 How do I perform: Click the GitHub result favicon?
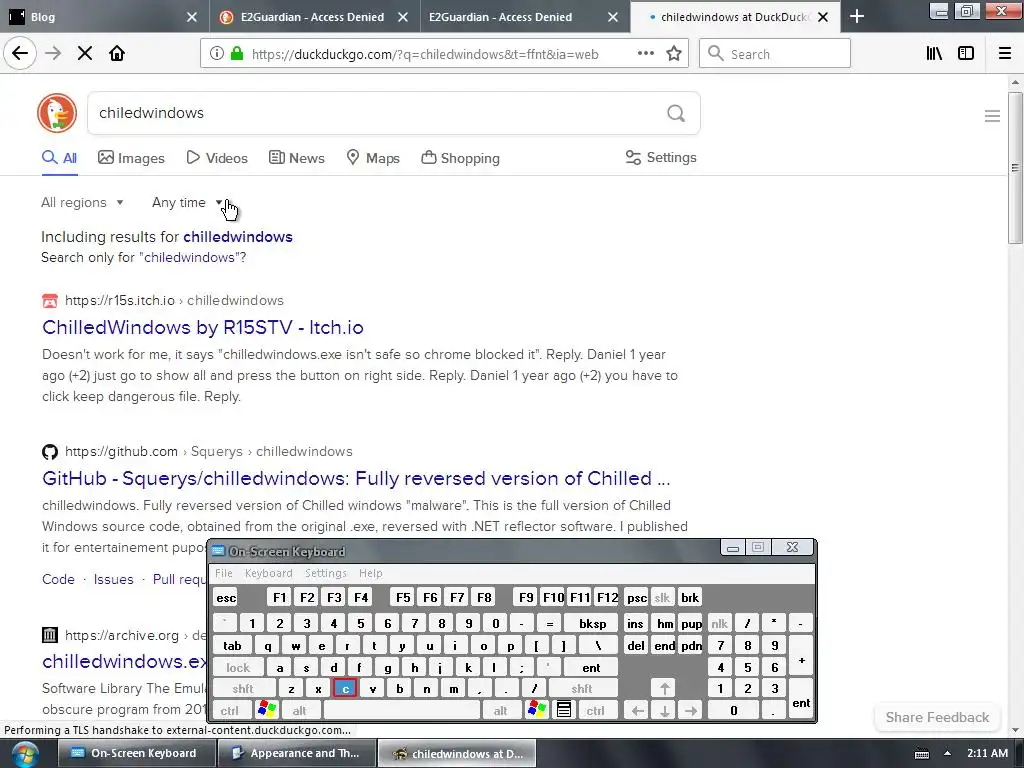coord(50,451)
